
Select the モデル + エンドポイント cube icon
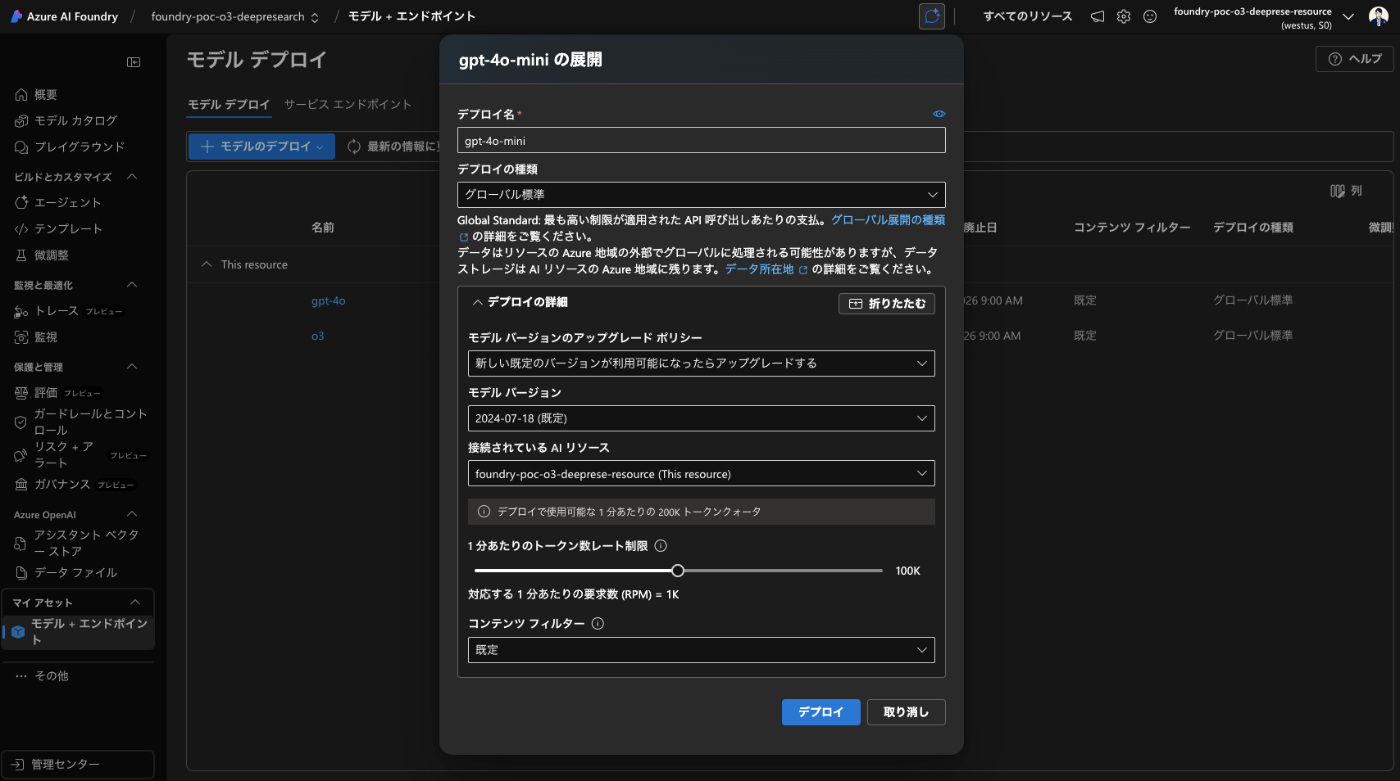click(18, 632)
